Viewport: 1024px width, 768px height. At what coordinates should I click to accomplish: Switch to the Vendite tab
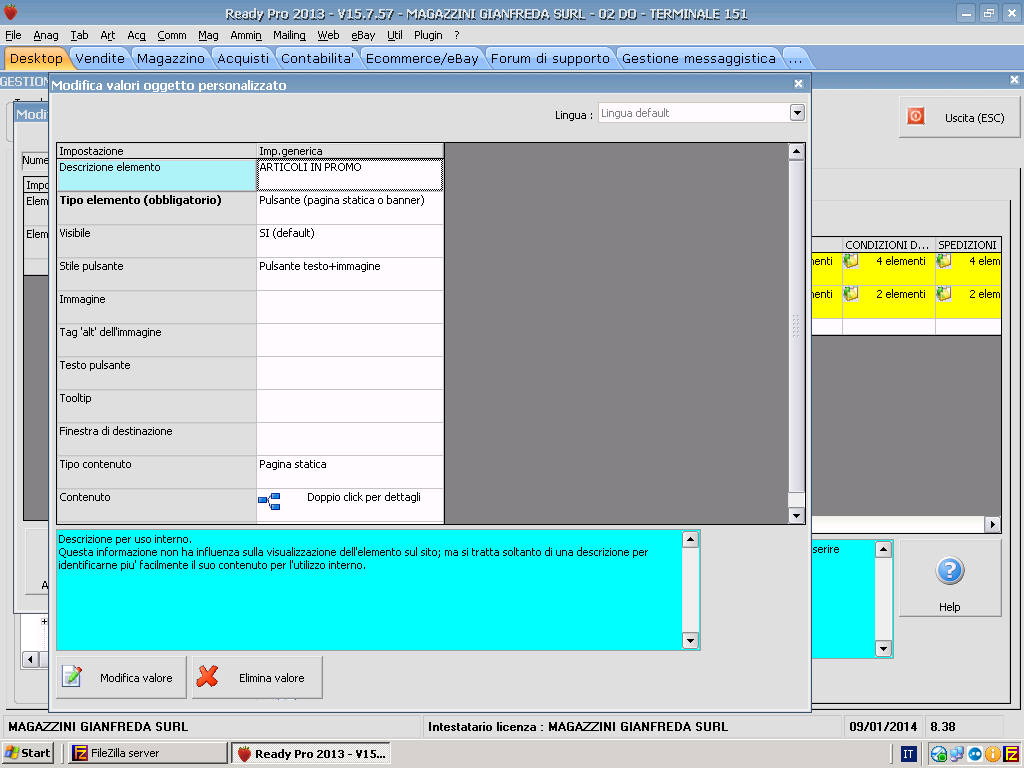tap(100, 59)
